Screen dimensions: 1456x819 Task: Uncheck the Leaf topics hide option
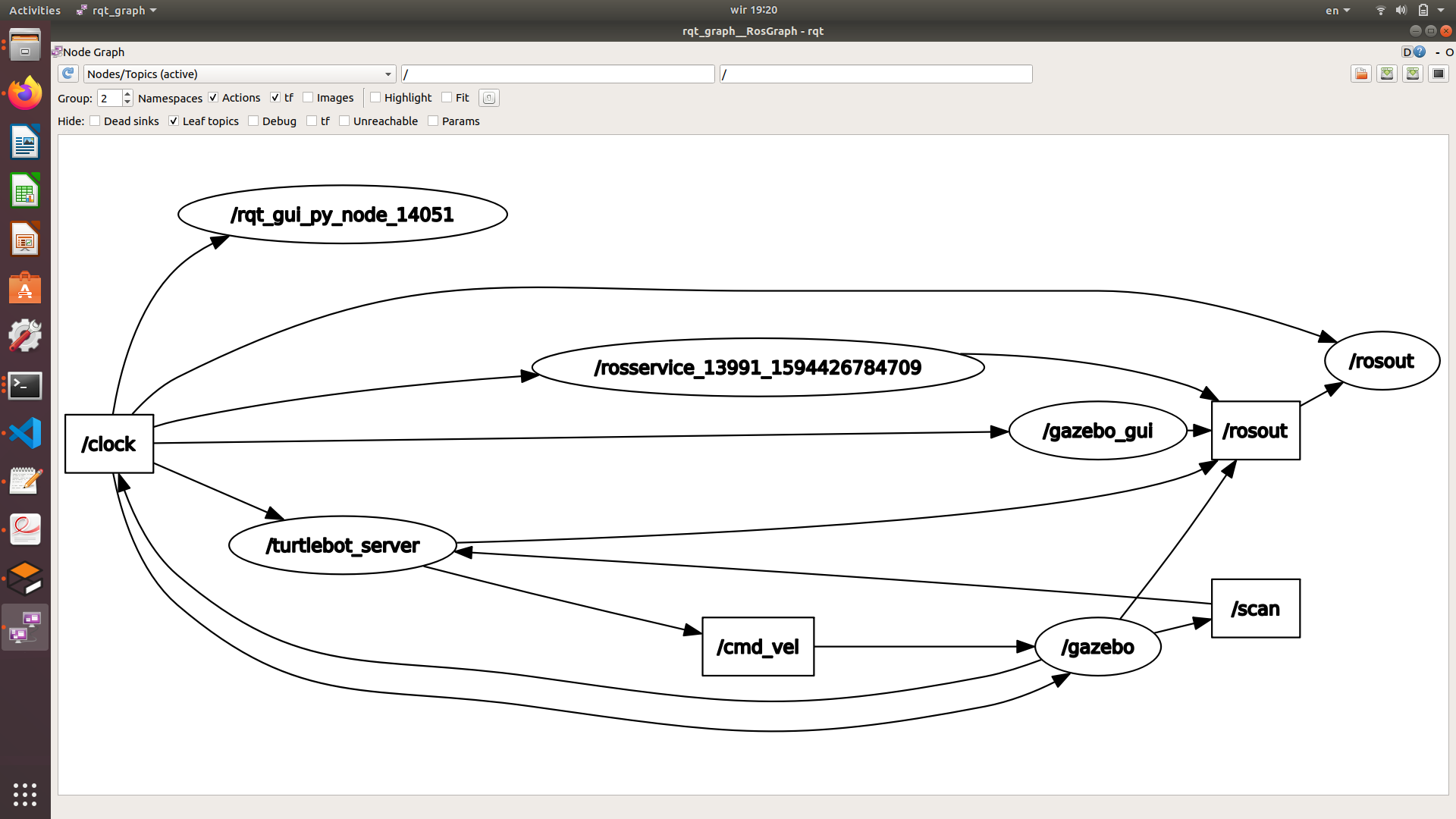[174, 121]
